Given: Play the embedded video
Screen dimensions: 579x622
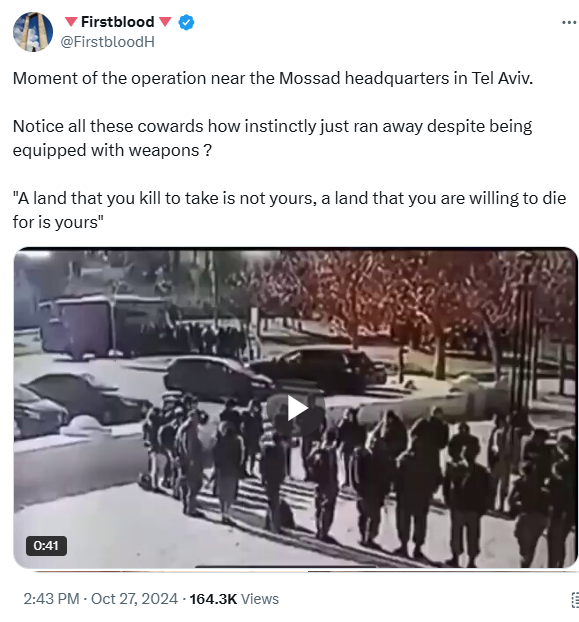Looking at the screenshot, I should point(297,409).
